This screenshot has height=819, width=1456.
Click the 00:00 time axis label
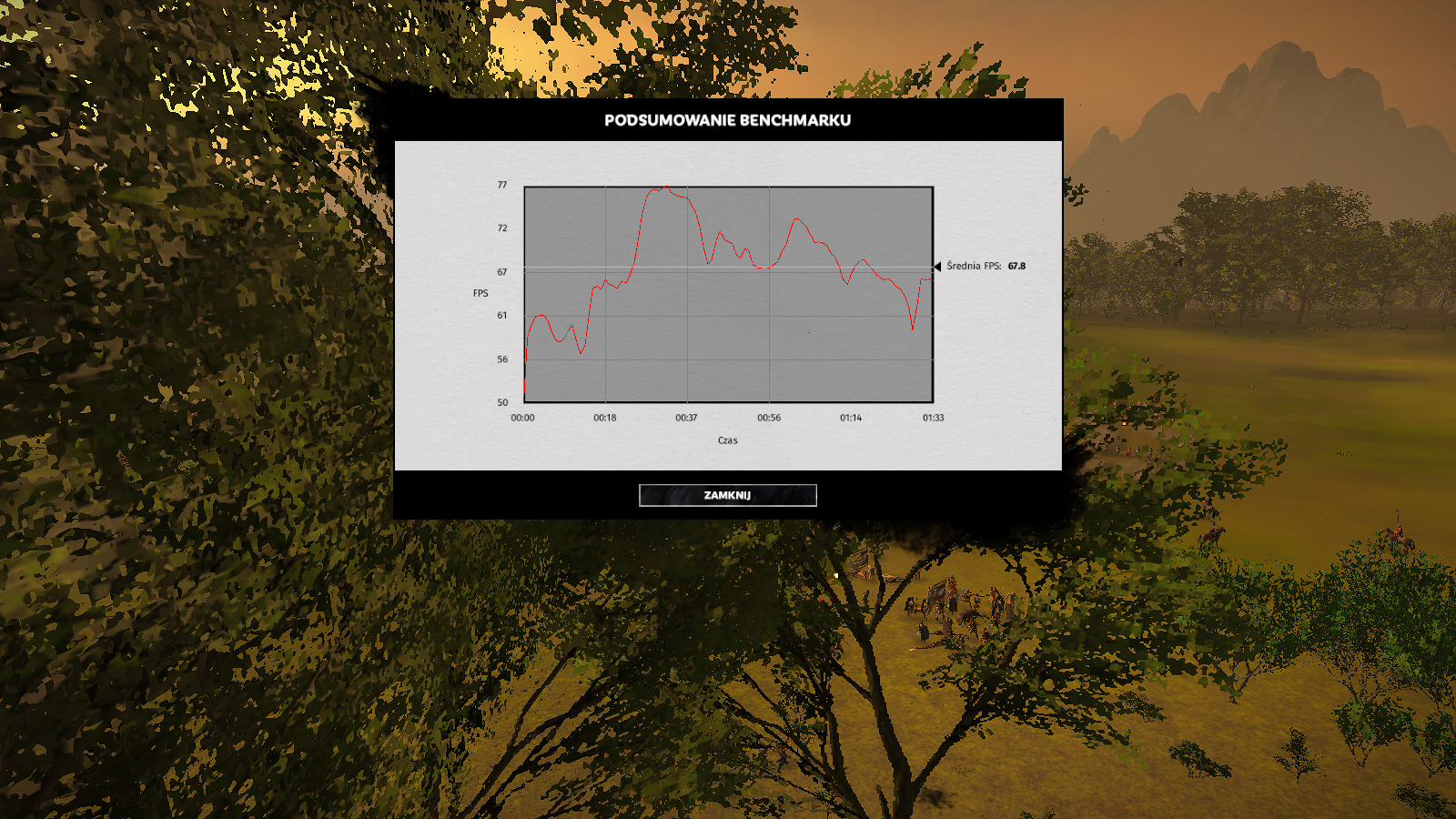(x=522, y=418)
